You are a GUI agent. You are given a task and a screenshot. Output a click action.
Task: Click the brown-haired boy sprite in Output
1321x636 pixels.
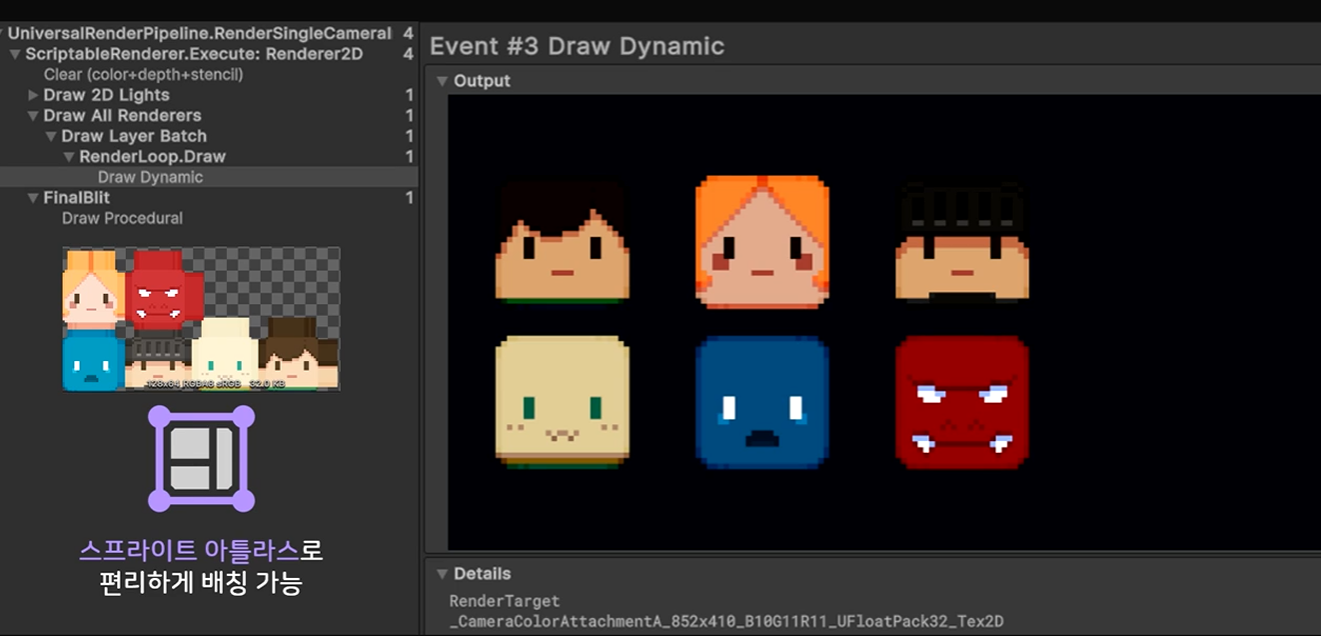pos(562,242)
